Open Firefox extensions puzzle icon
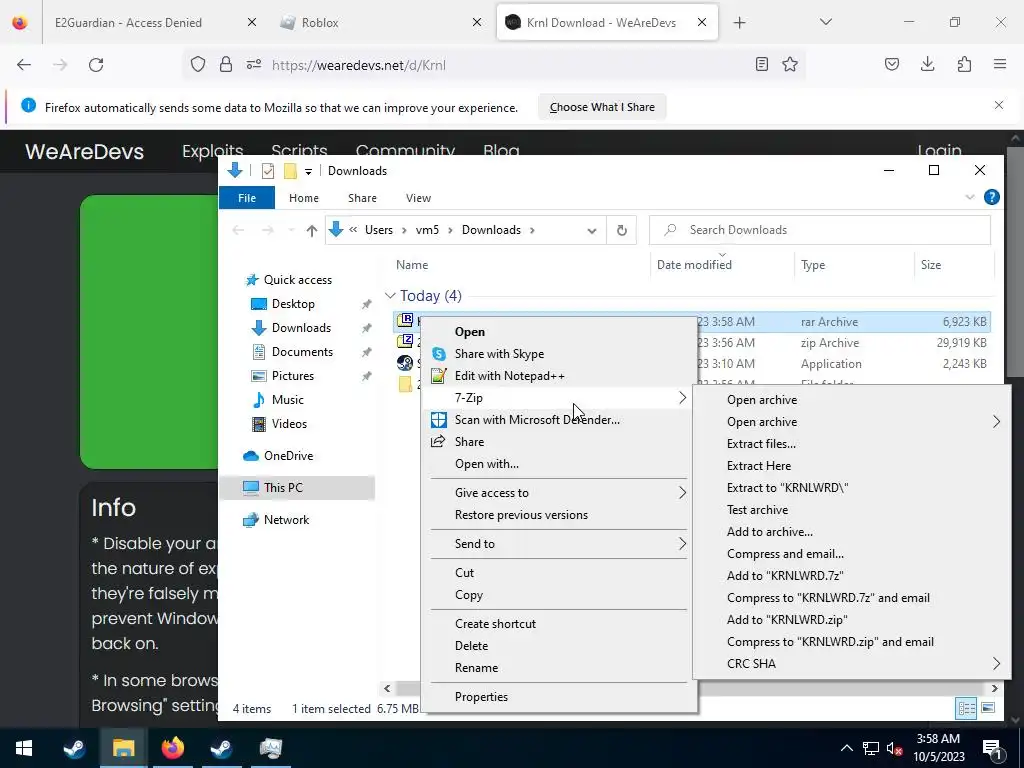Viewport: 1024px width, 768px height. tap(964, 64)
